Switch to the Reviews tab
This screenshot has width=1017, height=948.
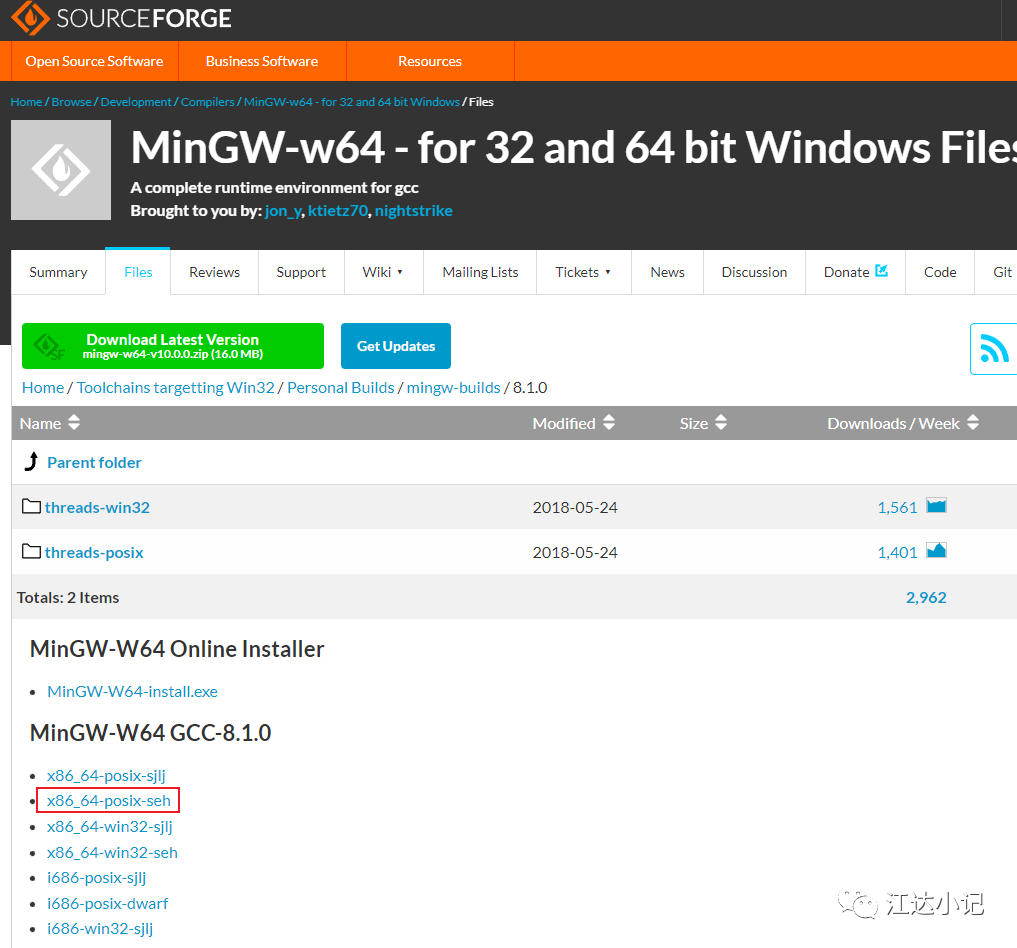(215, 272)
